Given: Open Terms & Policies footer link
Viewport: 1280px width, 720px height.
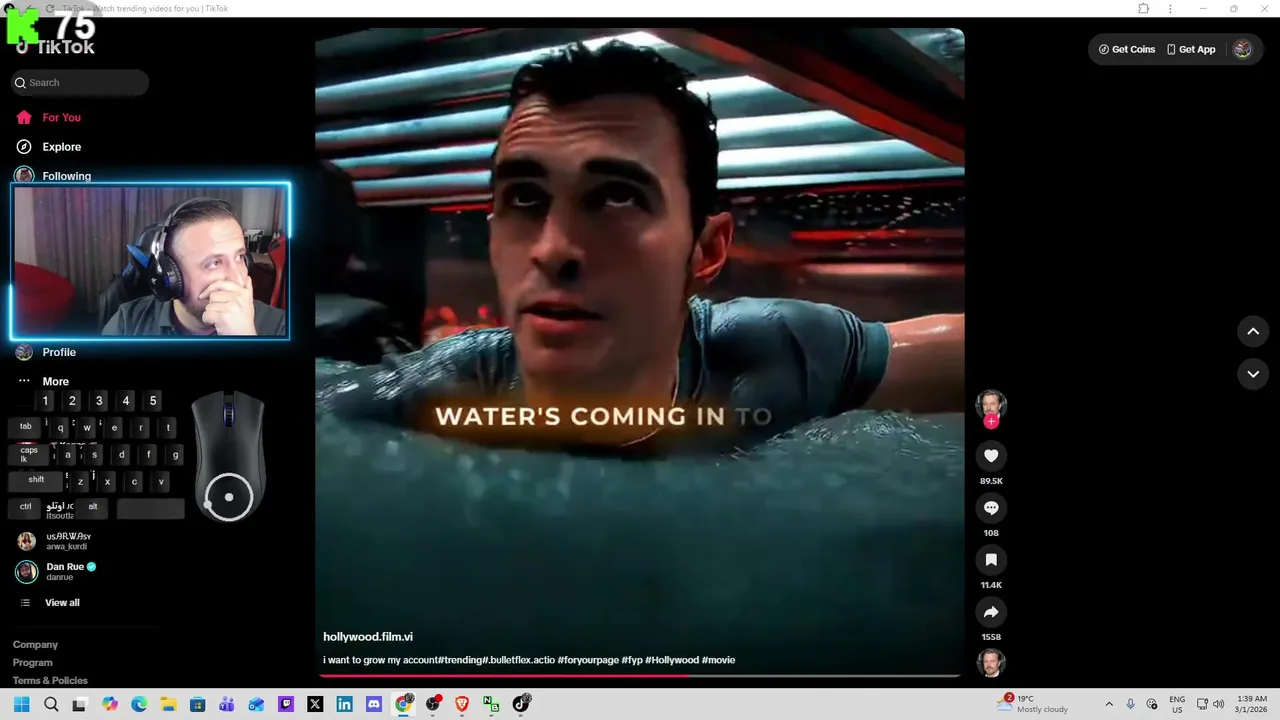Looking at the screenshot, I should click(50, 681).
